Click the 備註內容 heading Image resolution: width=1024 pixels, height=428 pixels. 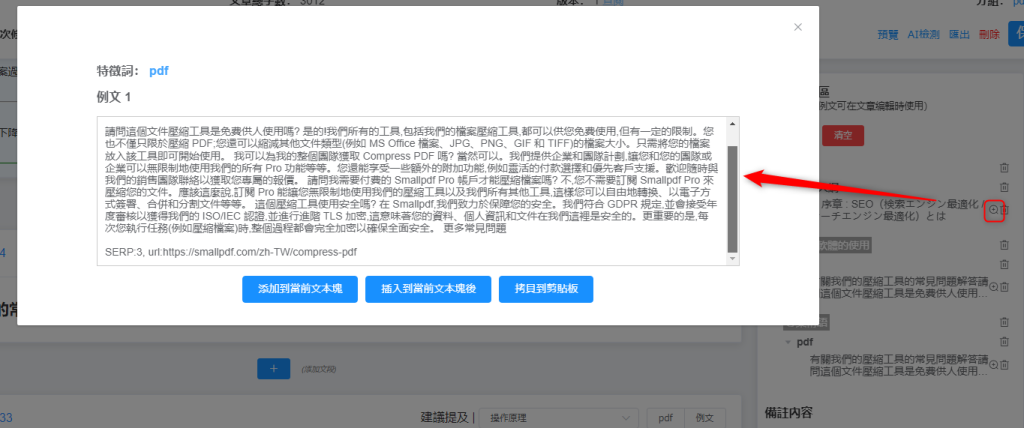tap(788, 412)
